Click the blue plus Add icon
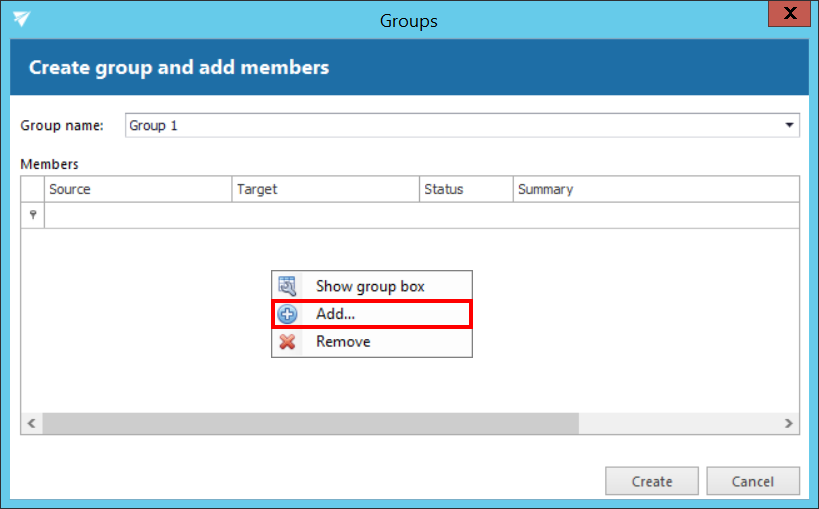Screen dimensions: 819x509 coord(287,314)
